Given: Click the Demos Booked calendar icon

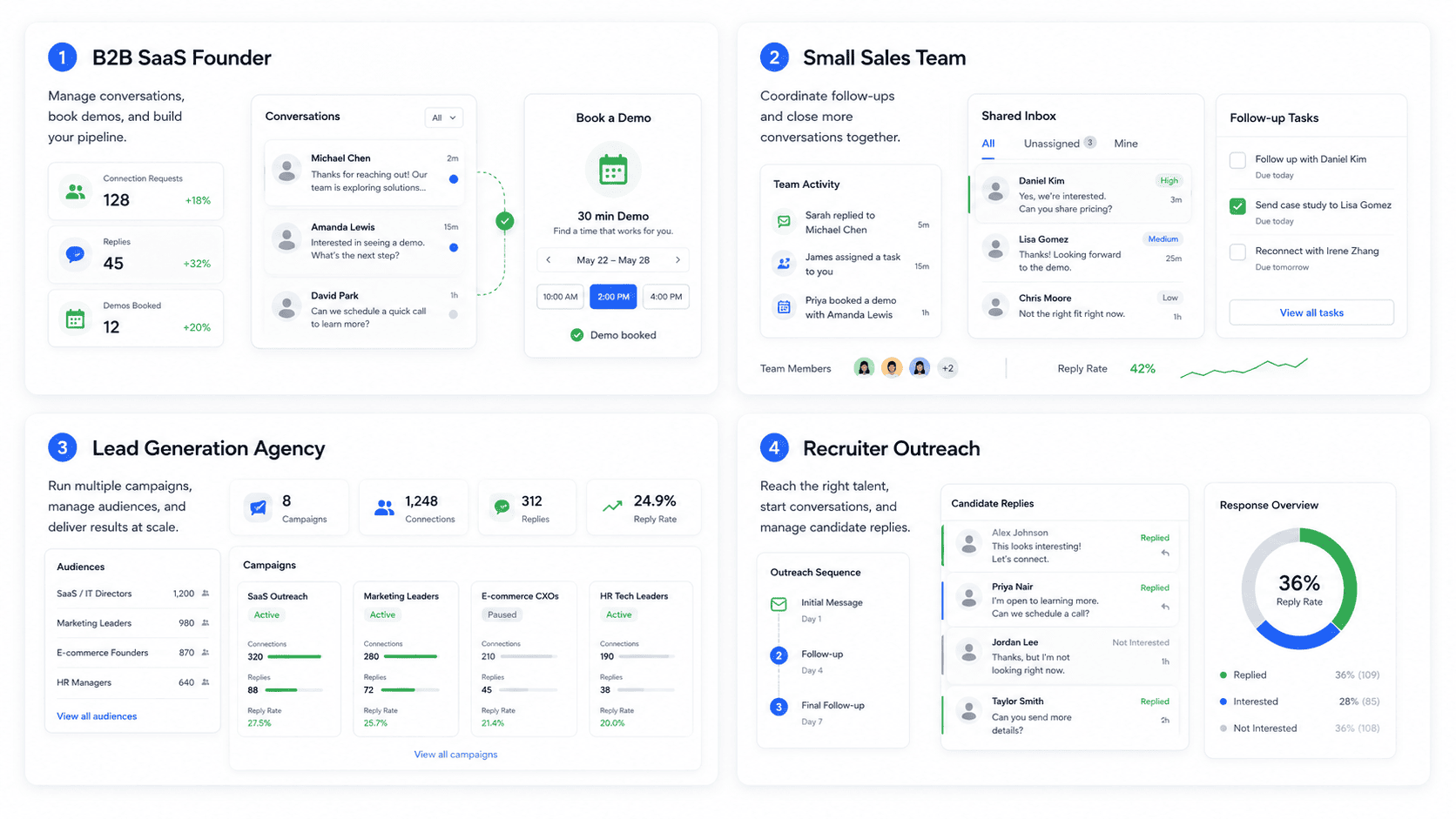Looking at the screenshot, I should 76,319.
